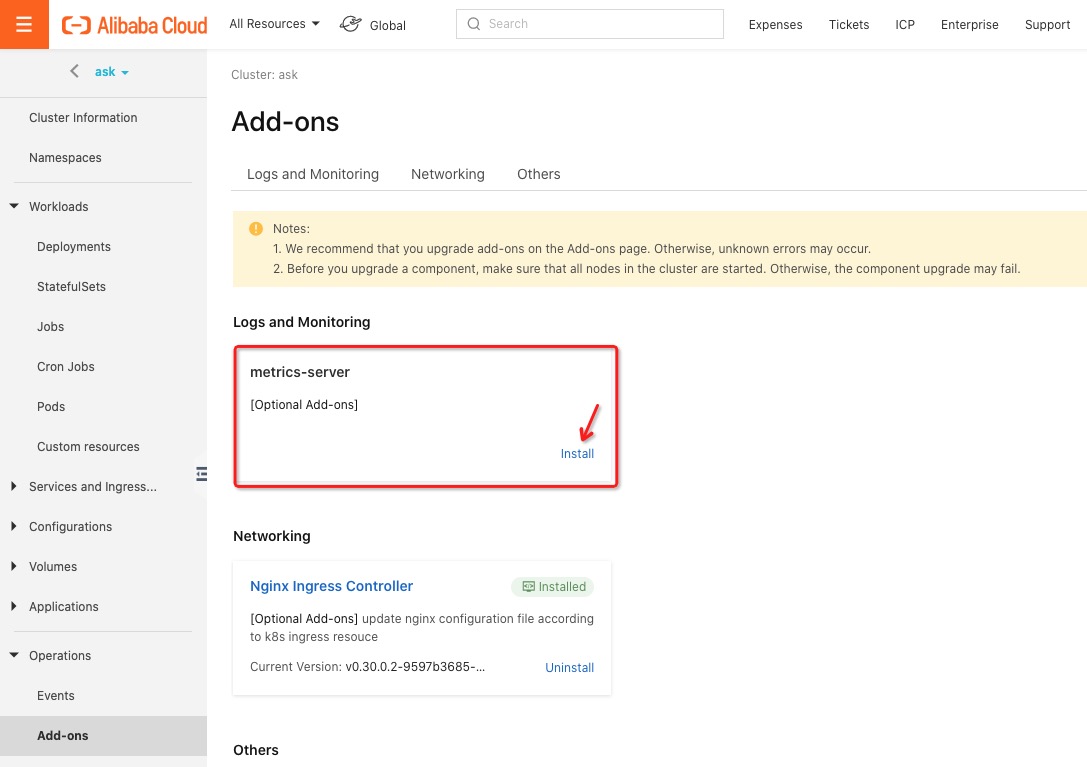Focus the top Search input field
The image size is (1087, 767).
[x=590, y=24]
